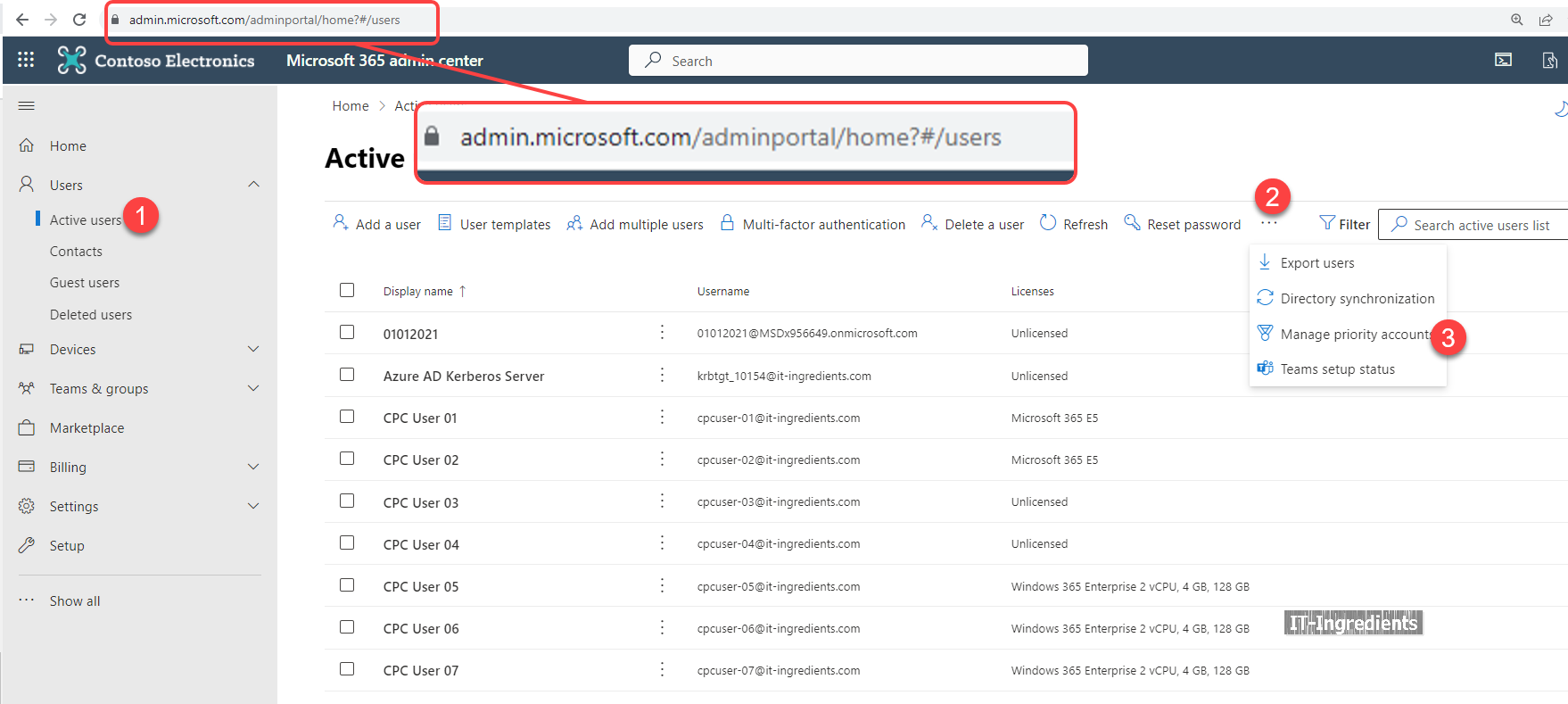The image size is (1568, 704).
Task: Open Active users in sidebar
Action: click(86, 220)
